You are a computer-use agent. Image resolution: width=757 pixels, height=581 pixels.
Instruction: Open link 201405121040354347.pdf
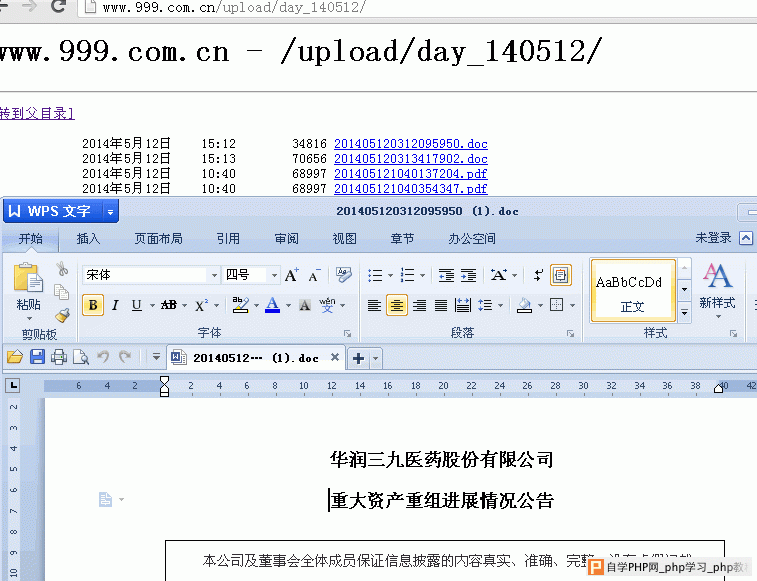[411, 189]
